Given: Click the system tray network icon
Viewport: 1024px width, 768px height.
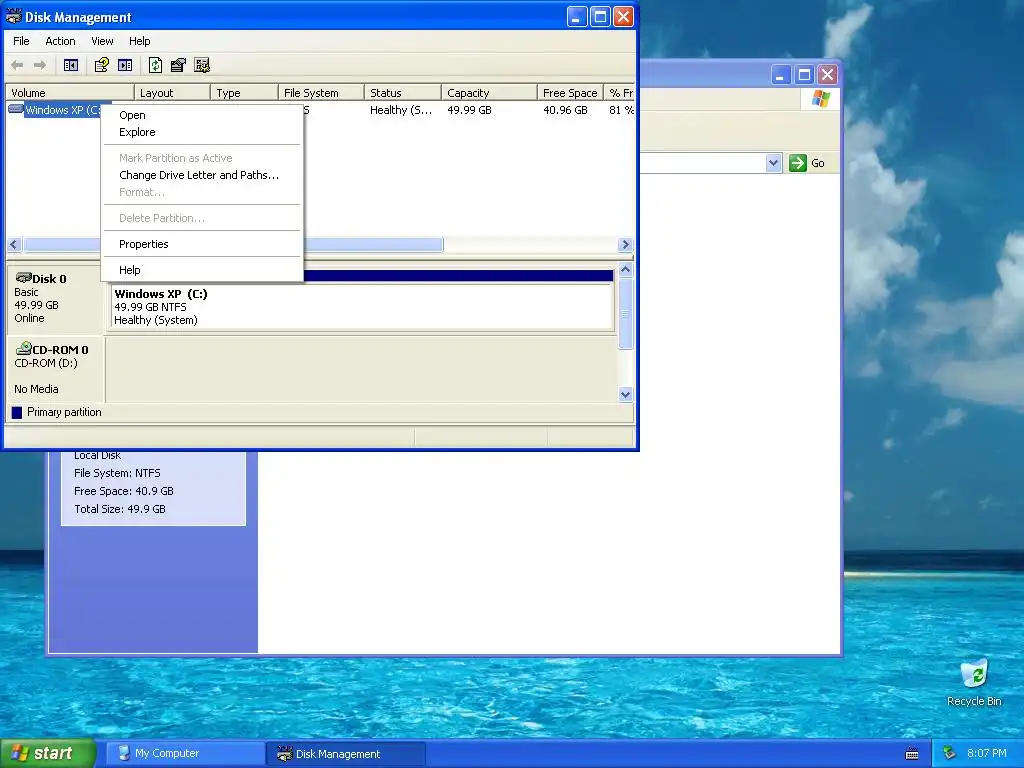Looking at the screenshot, I should pyautogui.click(x=950, y=753).
